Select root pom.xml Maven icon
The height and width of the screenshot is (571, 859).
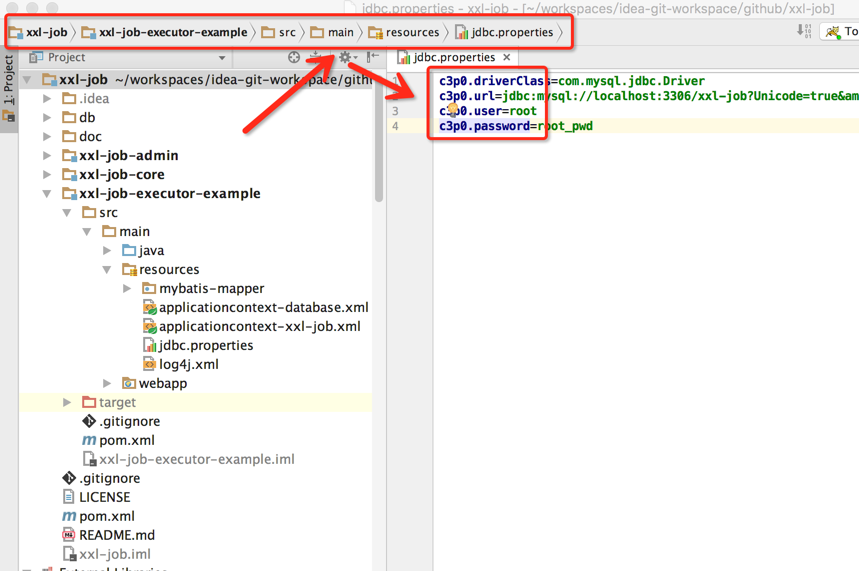(69, 516)
